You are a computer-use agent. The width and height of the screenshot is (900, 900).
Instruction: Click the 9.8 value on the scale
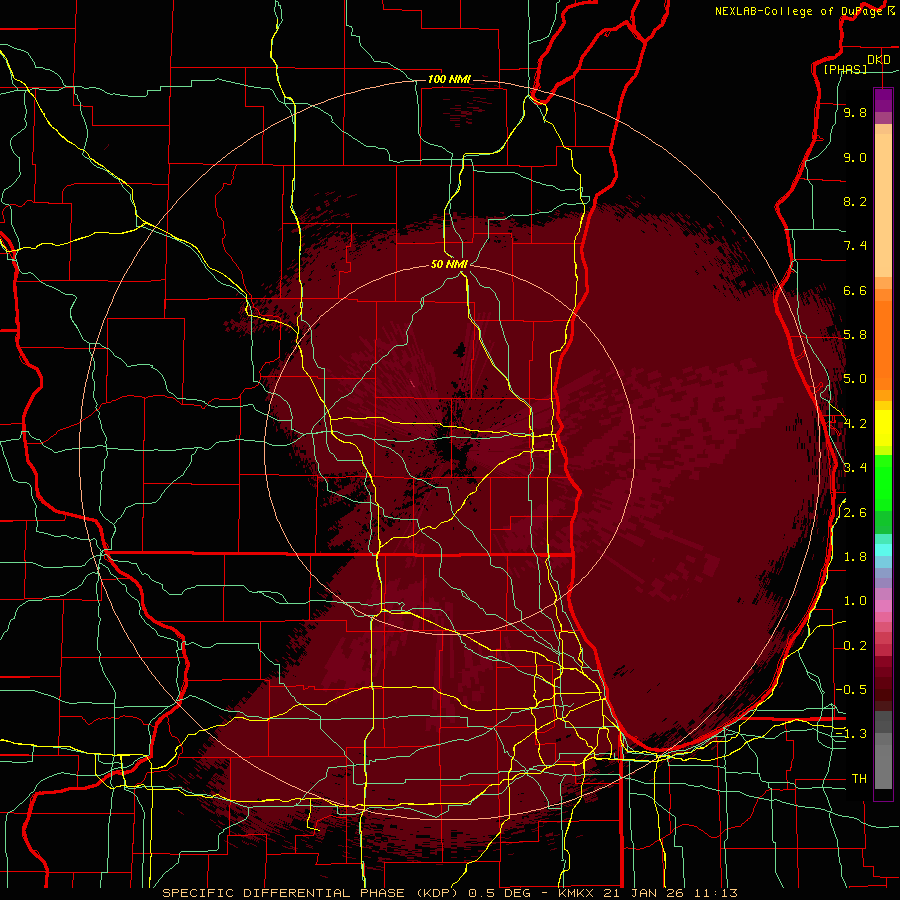click(x=855, y=112)
